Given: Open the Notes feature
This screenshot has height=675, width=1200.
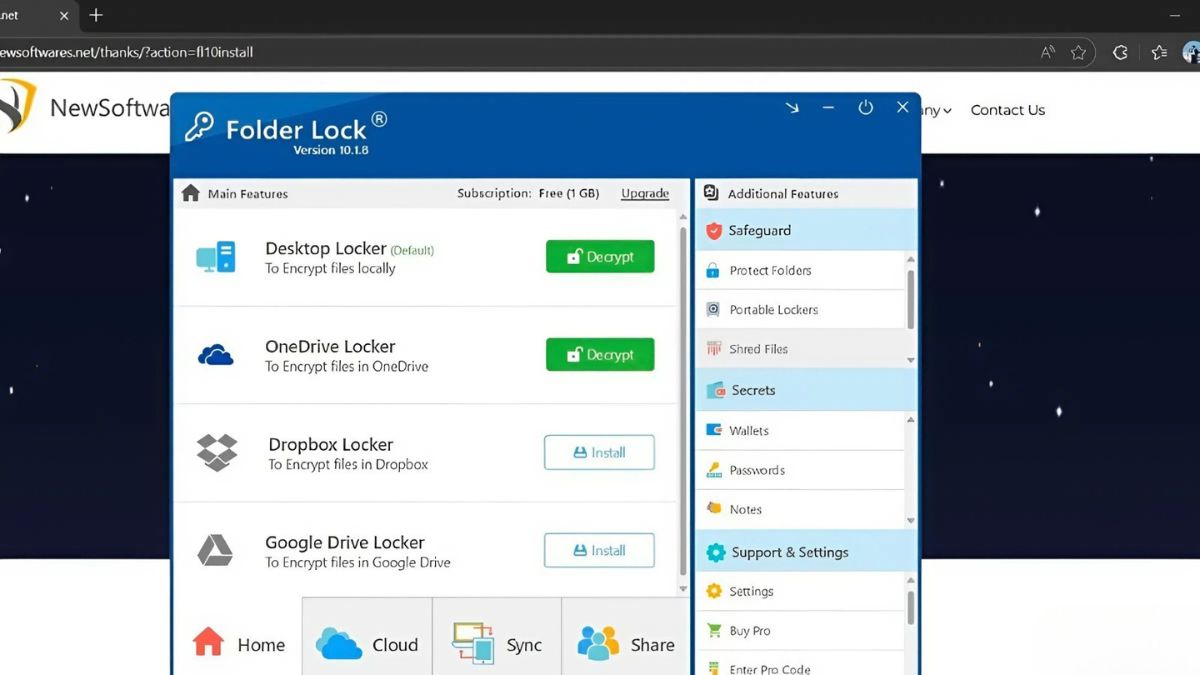Looking at the screenshot, I should [x=743, y=509].
